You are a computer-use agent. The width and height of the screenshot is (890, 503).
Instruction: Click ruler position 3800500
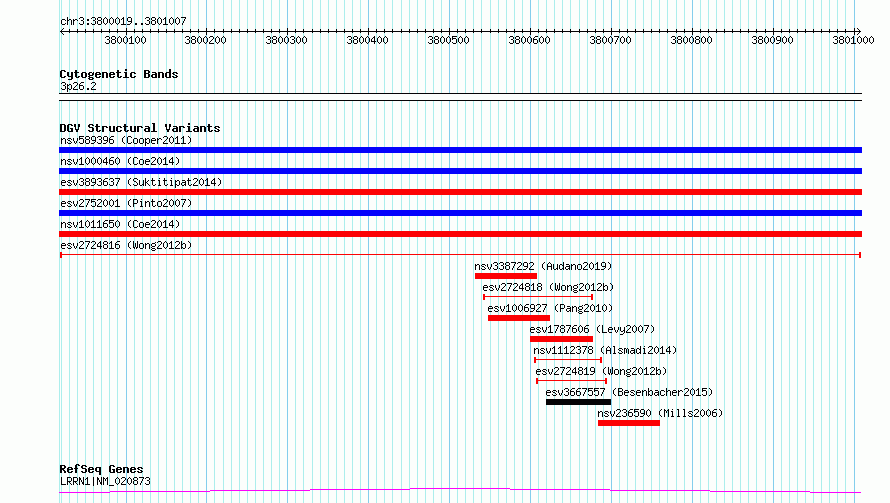point(448,40)
